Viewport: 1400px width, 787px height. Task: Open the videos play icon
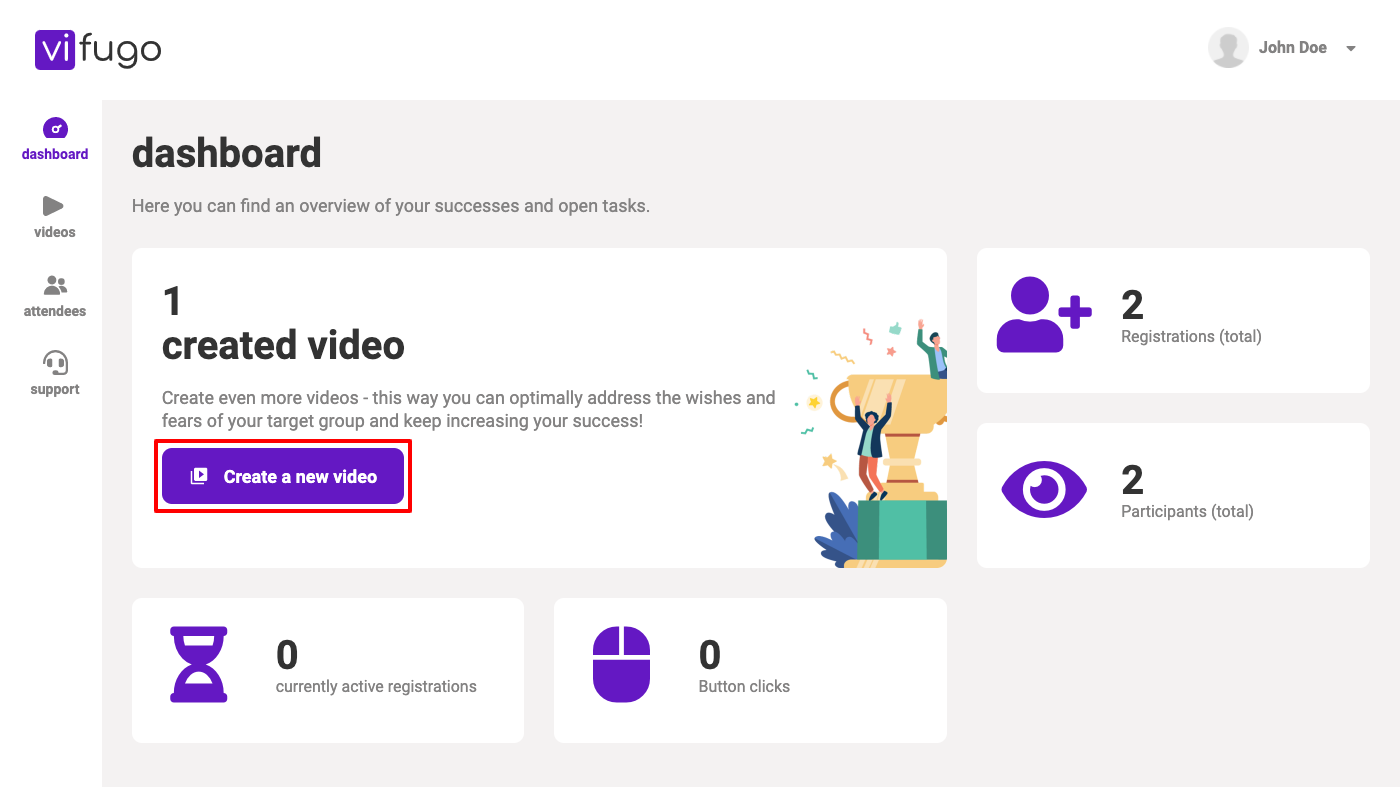click(x=53, y=206)
